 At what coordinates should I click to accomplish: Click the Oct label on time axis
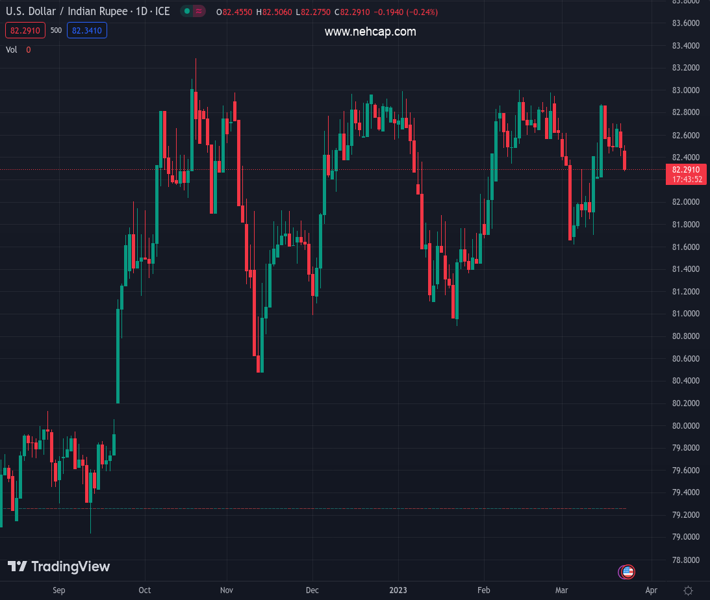coord(144,590)
